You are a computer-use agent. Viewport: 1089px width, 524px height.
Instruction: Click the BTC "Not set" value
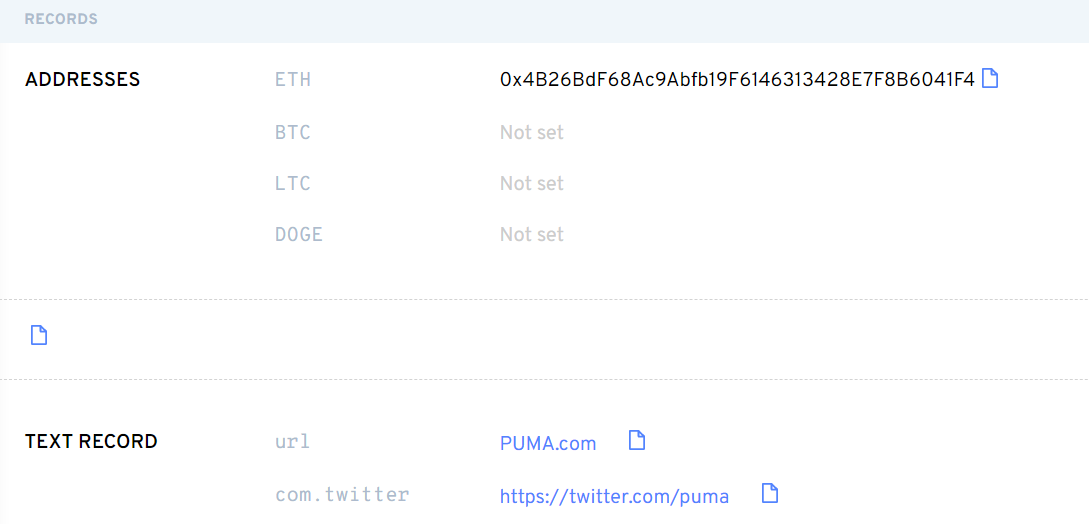pyautogui.click(x=531, y=132)
